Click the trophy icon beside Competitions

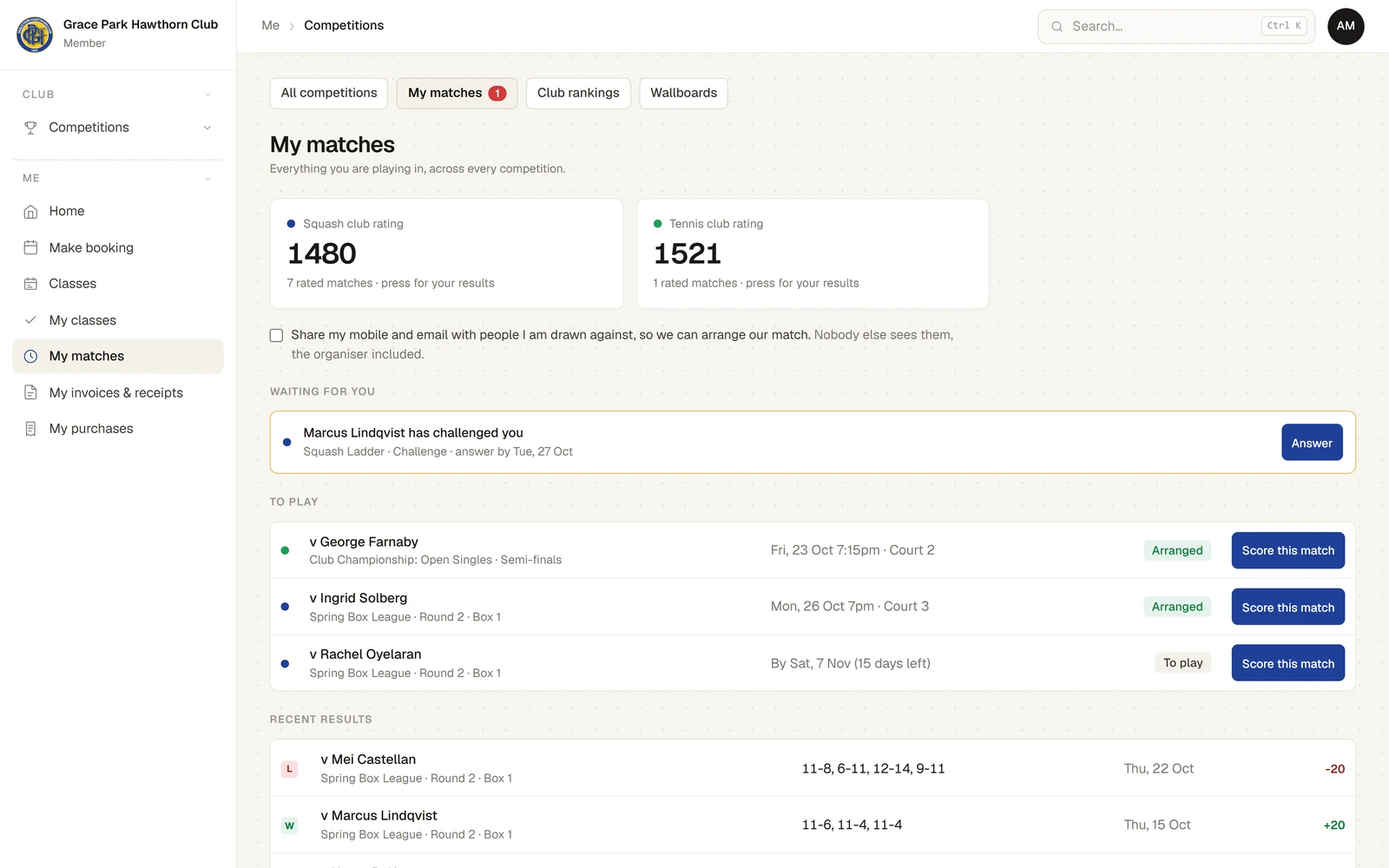click(30, 128)
